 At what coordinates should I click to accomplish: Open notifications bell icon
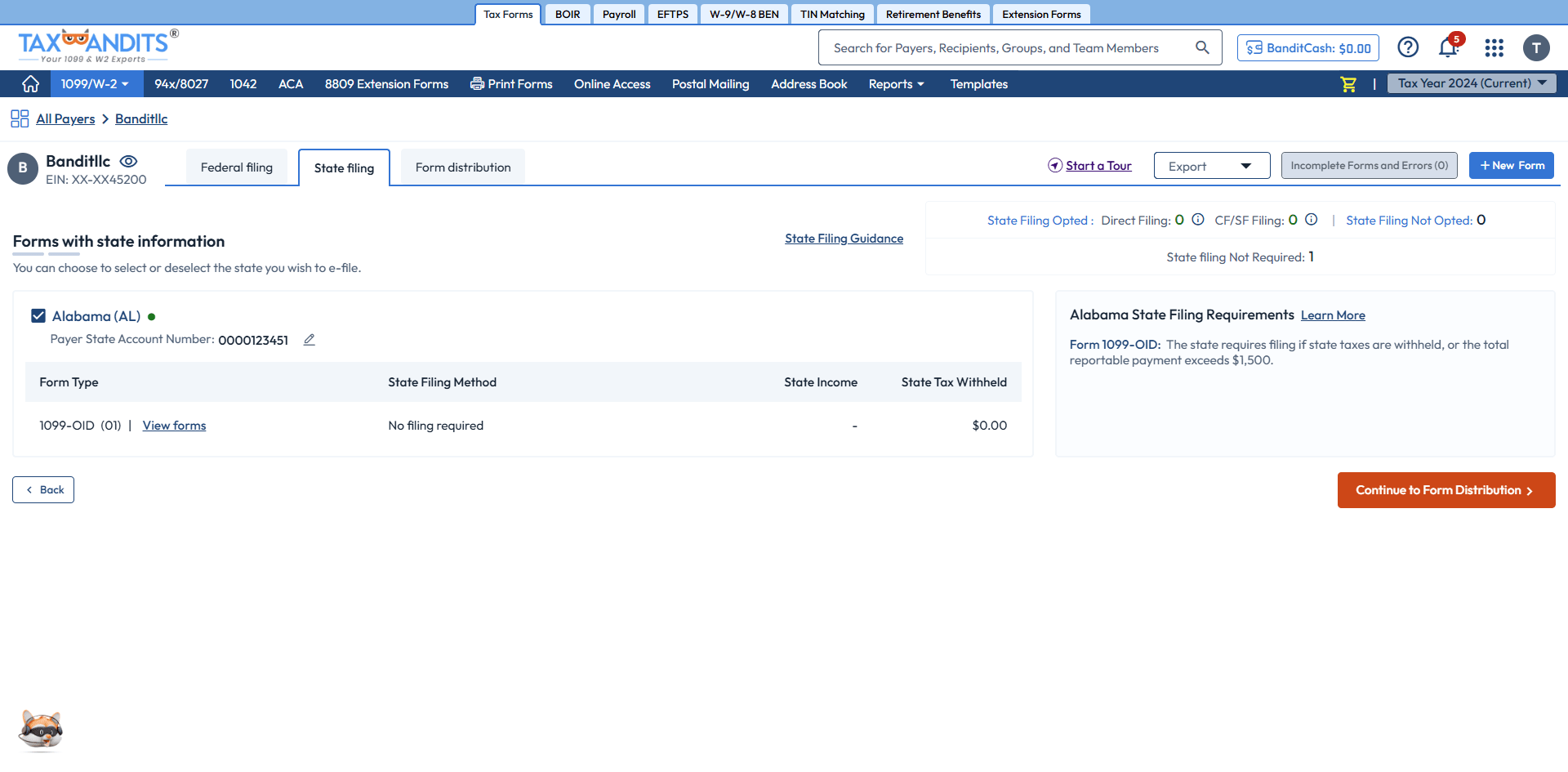point(1449,47)
